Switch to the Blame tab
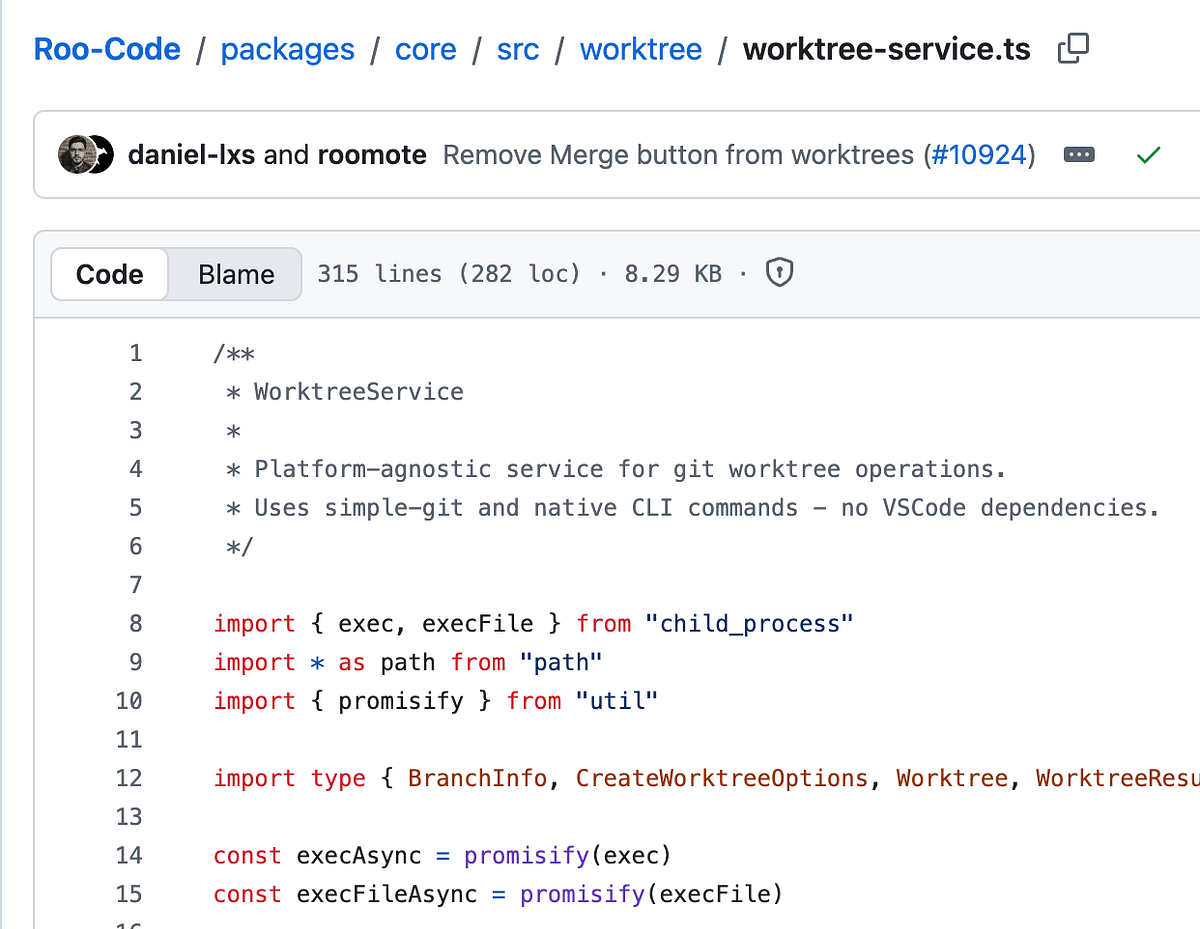The width and height of the screenshot is (1200, 929). 236,274
